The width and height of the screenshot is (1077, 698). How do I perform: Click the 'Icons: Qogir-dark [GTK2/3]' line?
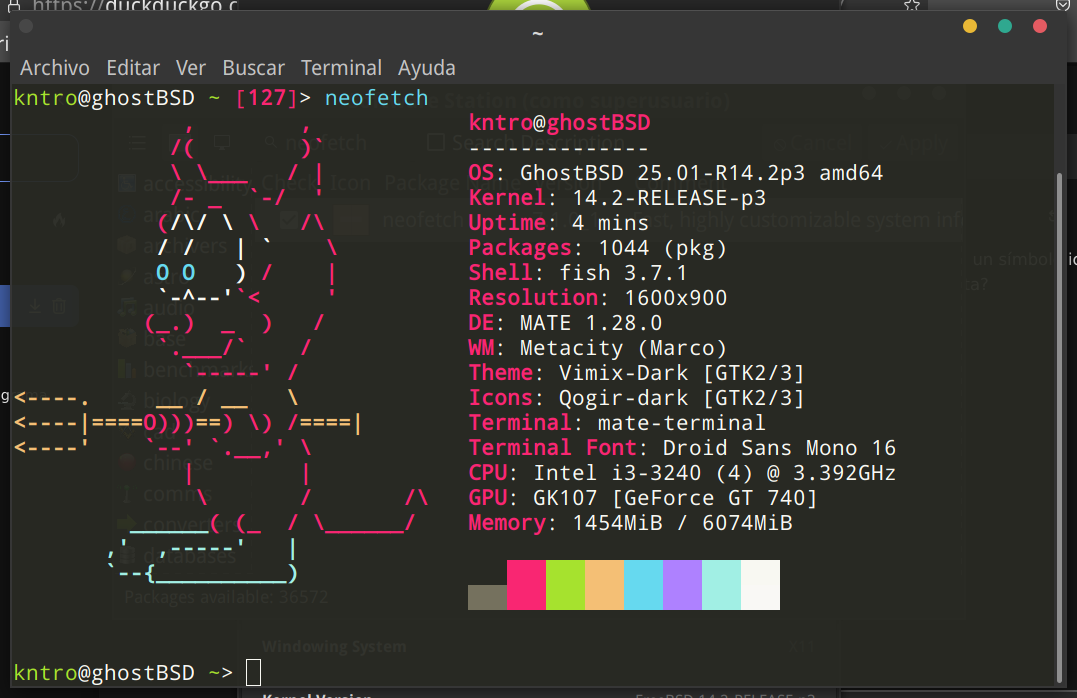(x=636, y=398)
